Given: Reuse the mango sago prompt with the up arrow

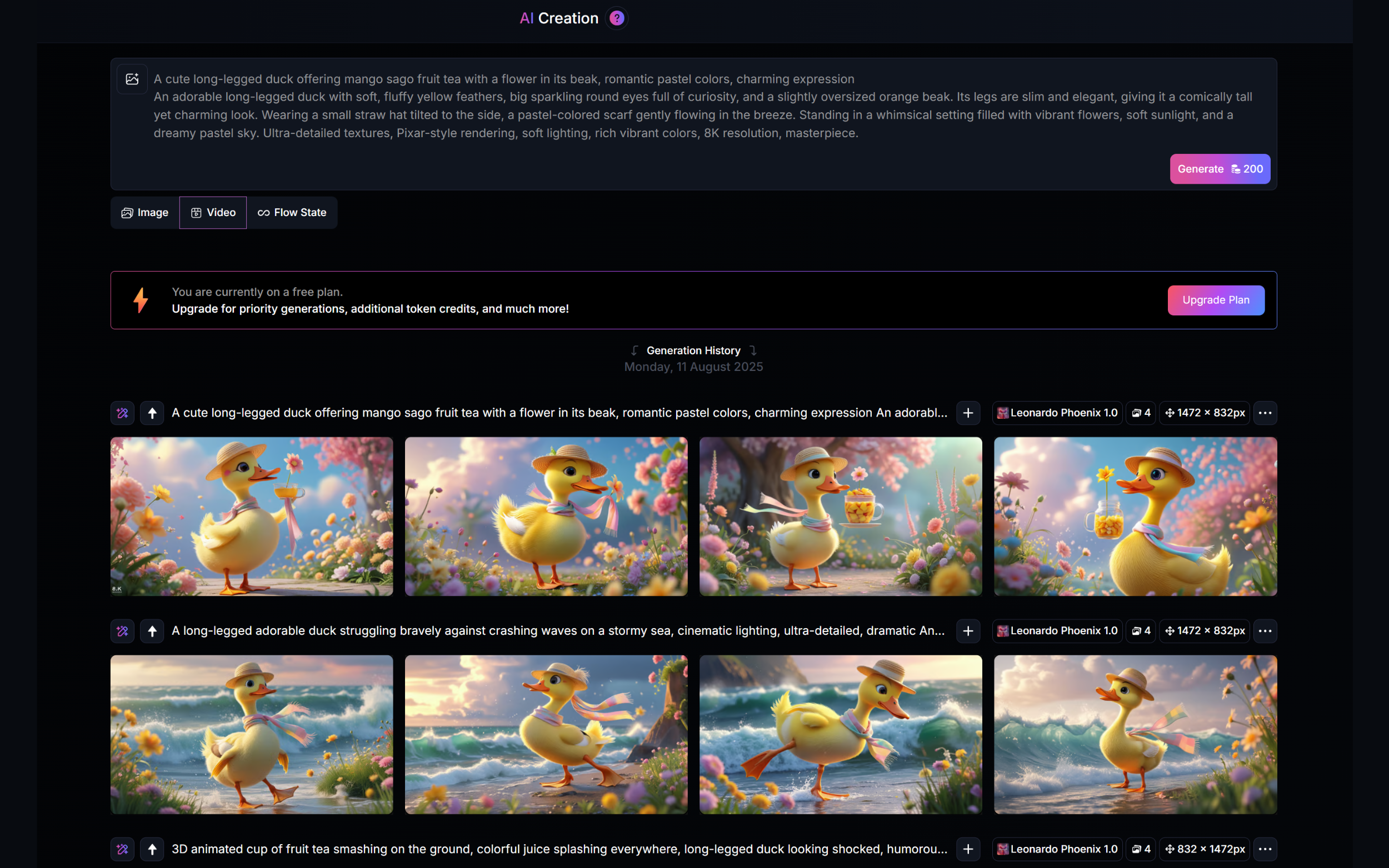Looking at the screenshot, I should [x=152, y=413].
